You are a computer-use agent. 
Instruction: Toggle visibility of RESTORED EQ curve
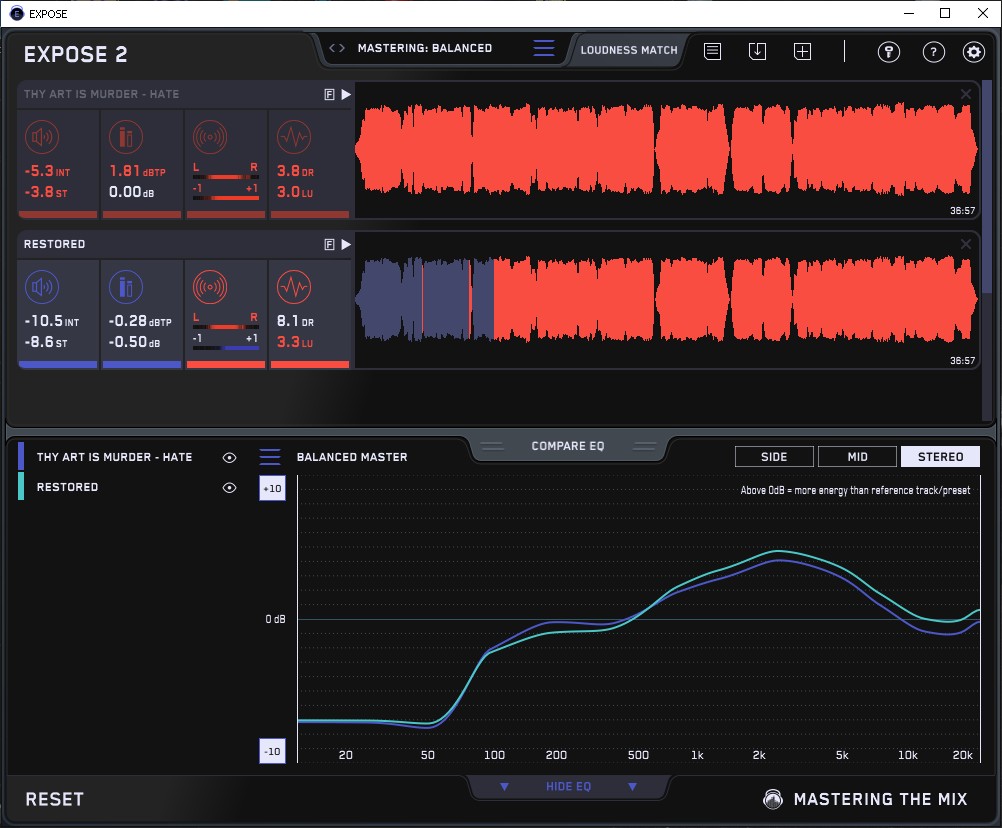230,487
